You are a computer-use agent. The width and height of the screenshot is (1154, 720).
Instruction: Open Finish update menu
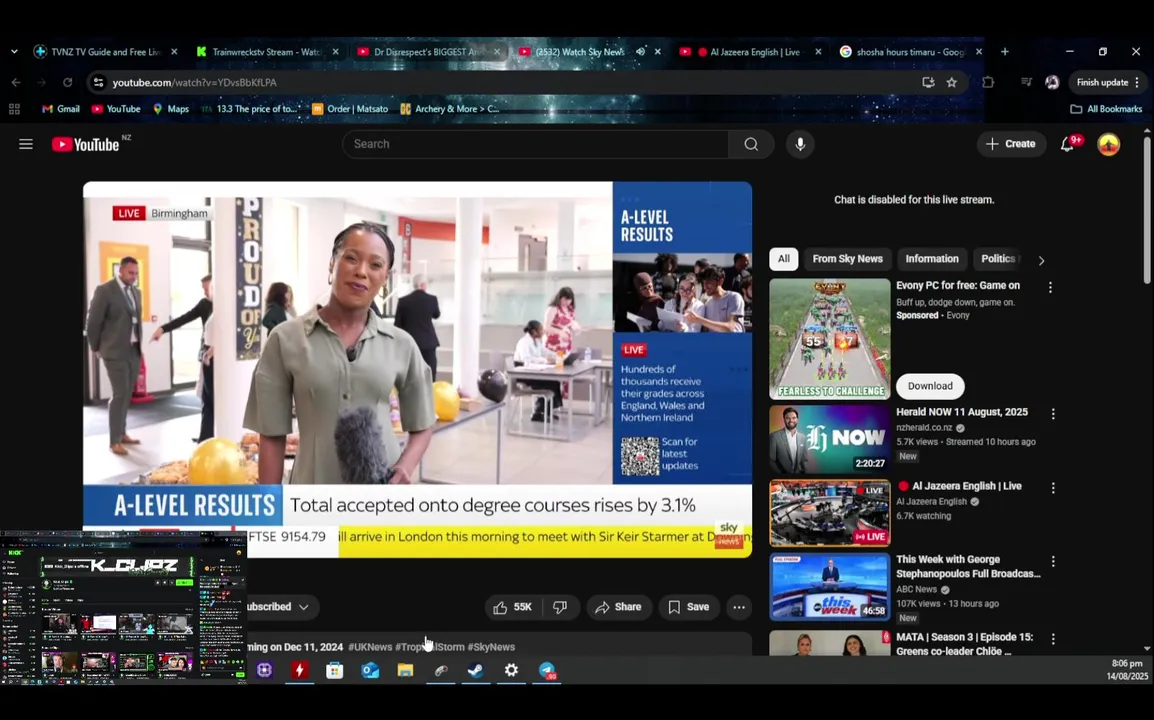coord(1108,82)
